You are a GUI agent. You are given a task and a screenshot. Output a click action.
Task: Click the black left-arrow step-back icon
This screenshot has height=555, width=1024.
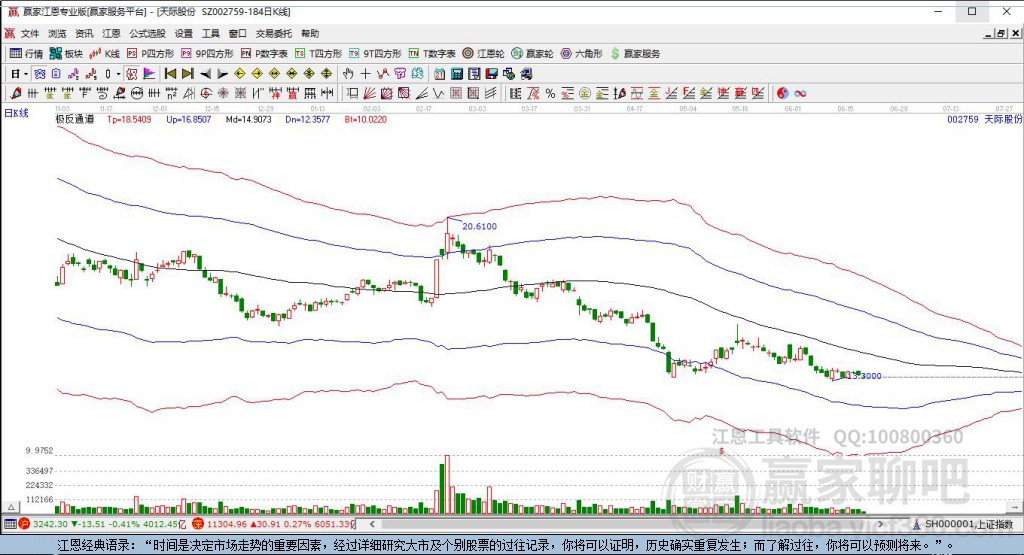tap(205, 74)
